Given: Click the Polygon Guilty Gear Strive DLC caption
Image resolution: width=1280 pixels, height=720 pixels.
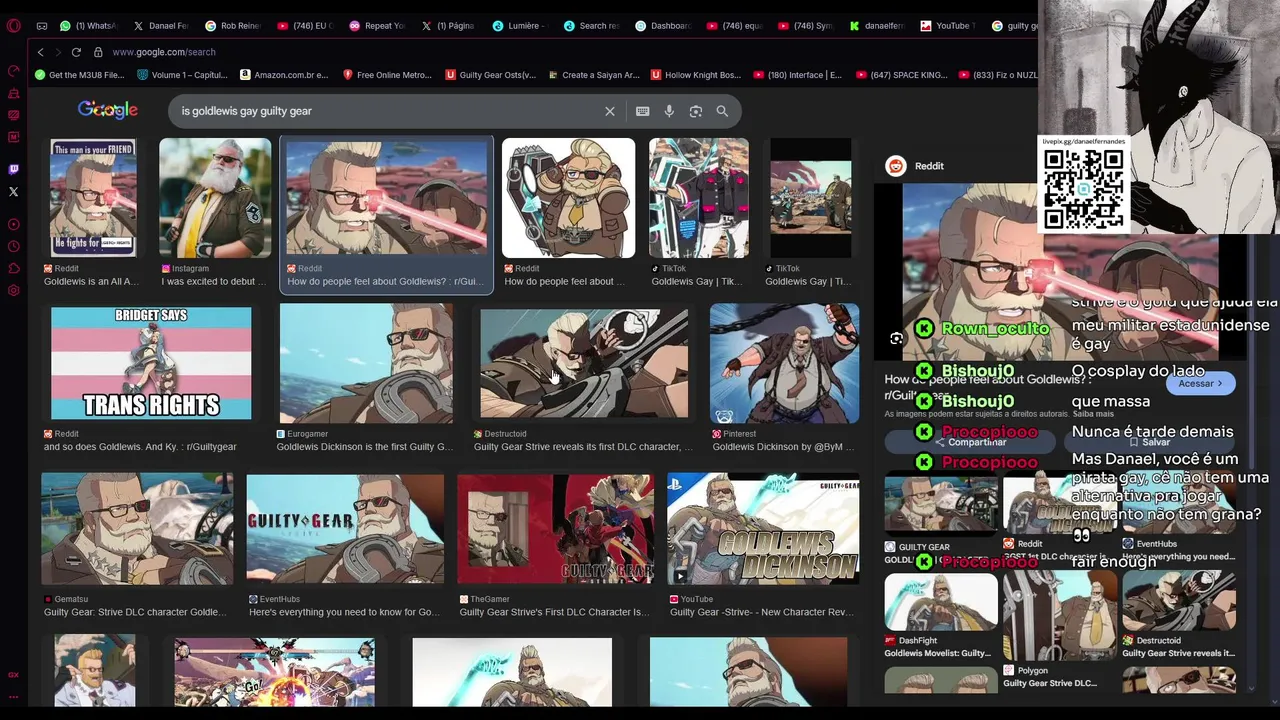Looking at the screenshot, I should tap(1050, 683).
